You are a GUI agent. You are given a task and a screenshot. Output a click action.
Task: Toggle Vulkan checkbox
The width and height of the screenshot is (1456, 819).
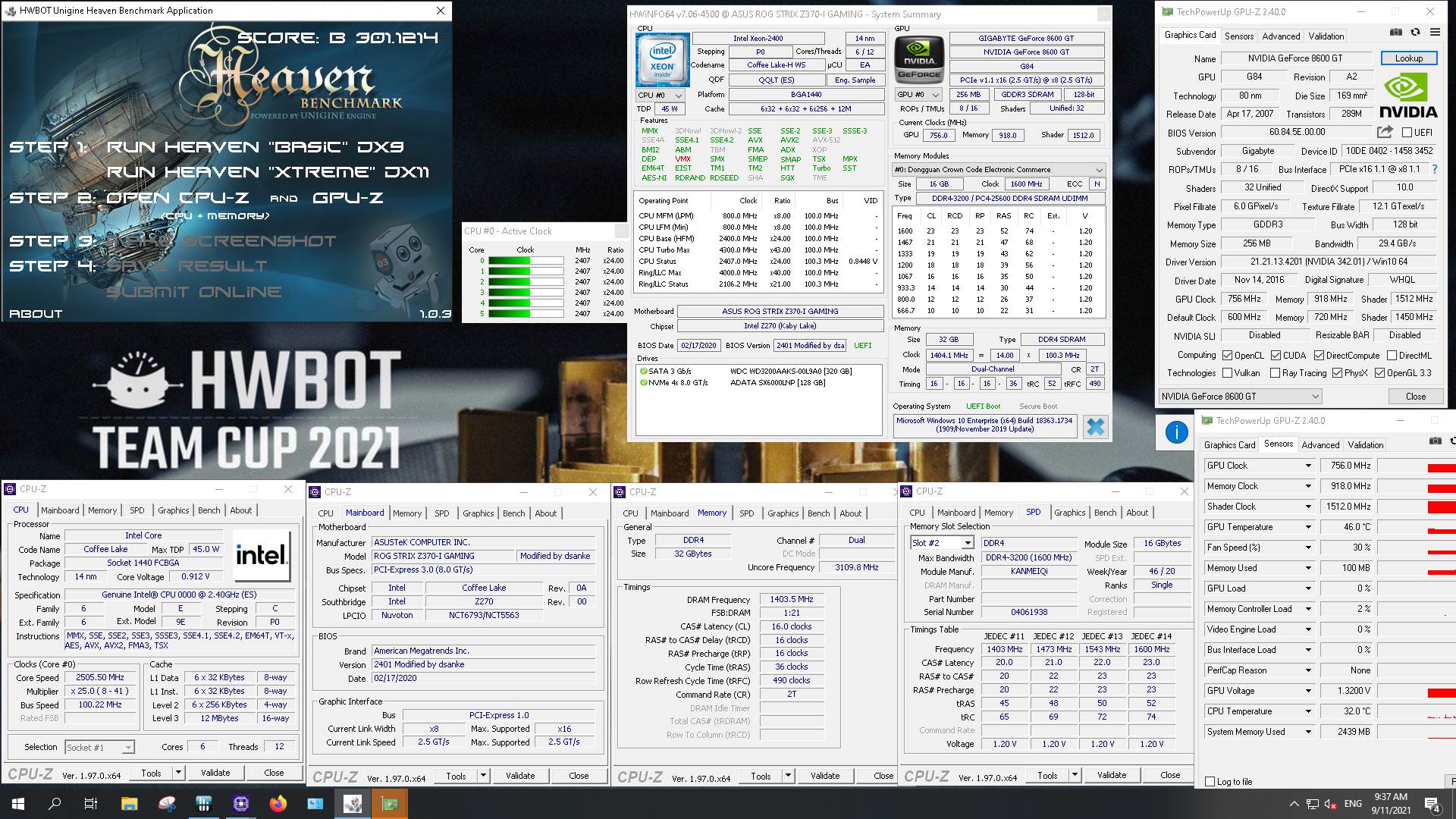click(1227, 373)
